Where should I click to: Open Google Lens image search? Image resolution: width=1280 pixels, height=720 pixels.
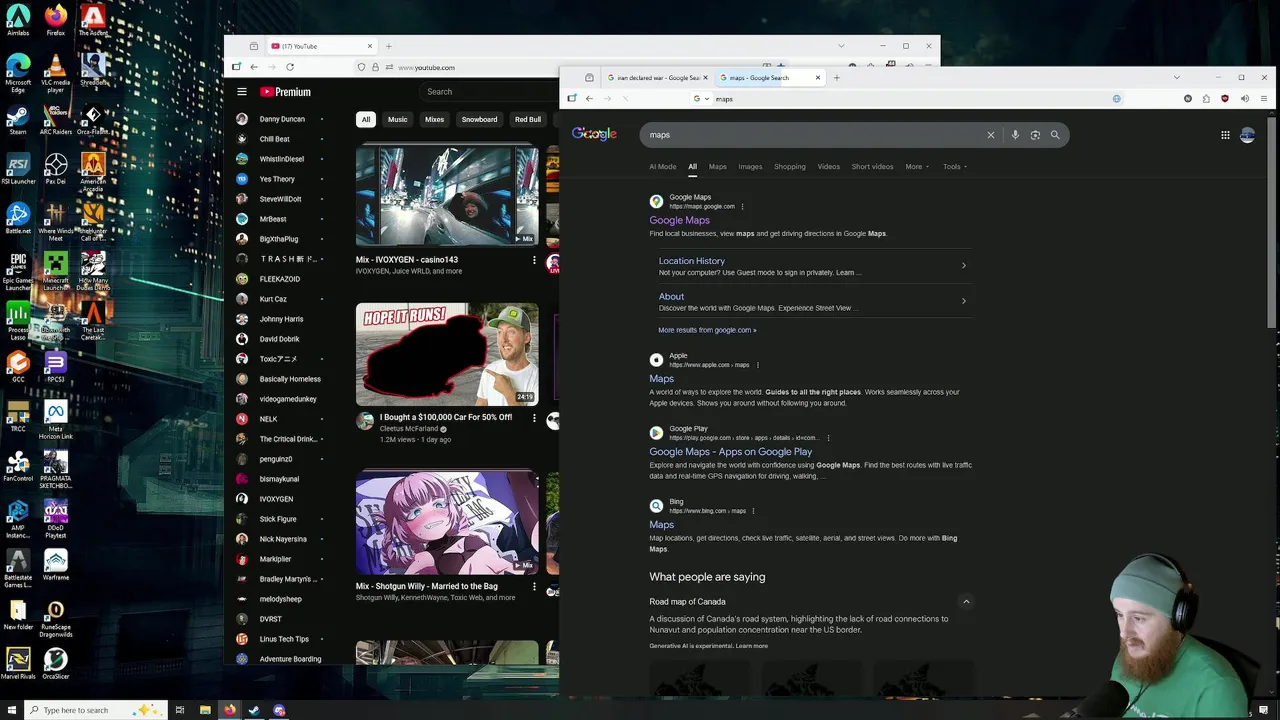point(1035,135)
